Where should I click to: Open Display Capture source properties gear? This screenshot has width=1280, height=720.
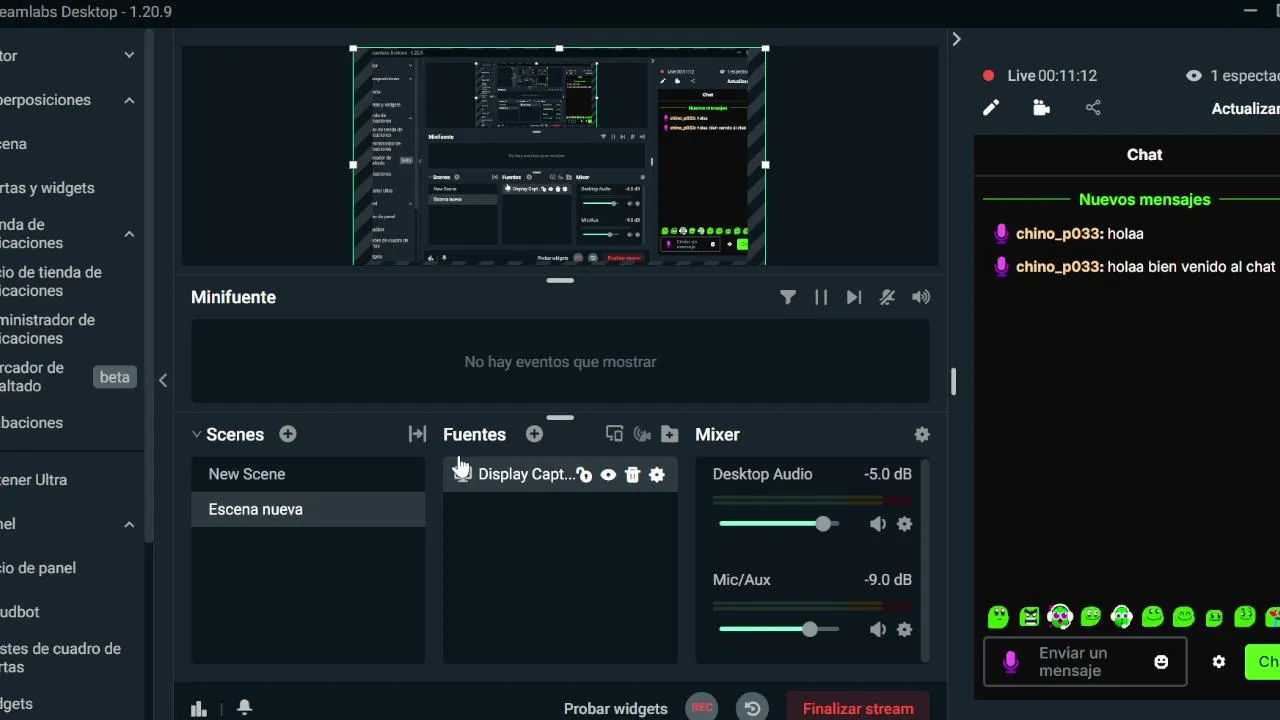point(657,475)
